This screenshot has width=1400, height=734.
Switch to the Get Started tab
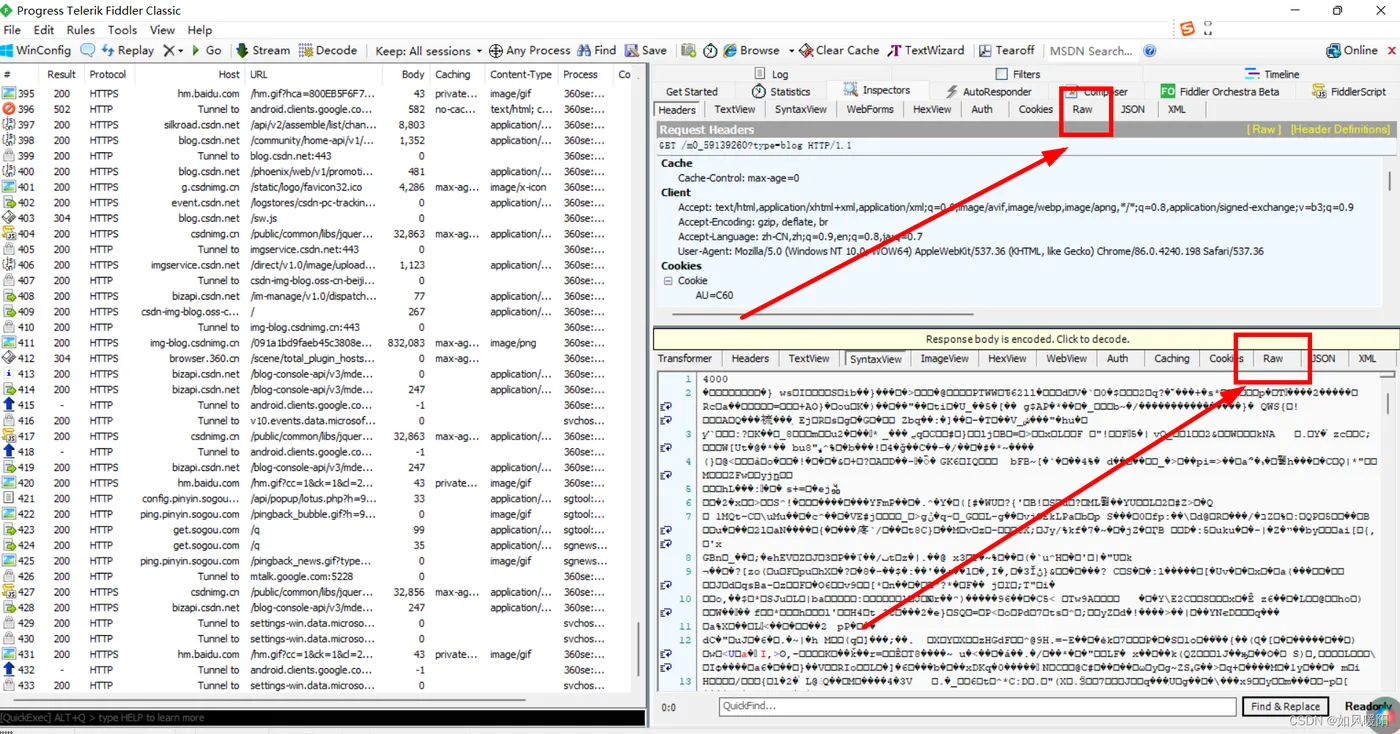tap(692, 91)
